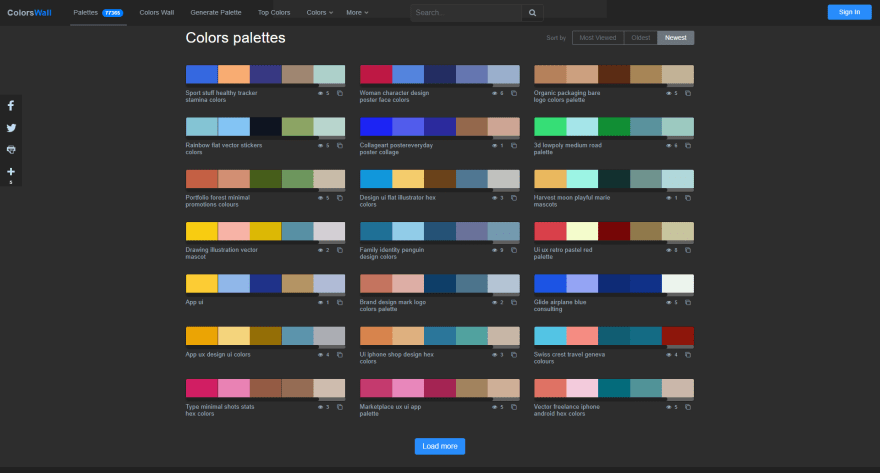Copy the Swiss crest travel geneva palette
This screenshot has height=473, width=880.
(688, 355)
